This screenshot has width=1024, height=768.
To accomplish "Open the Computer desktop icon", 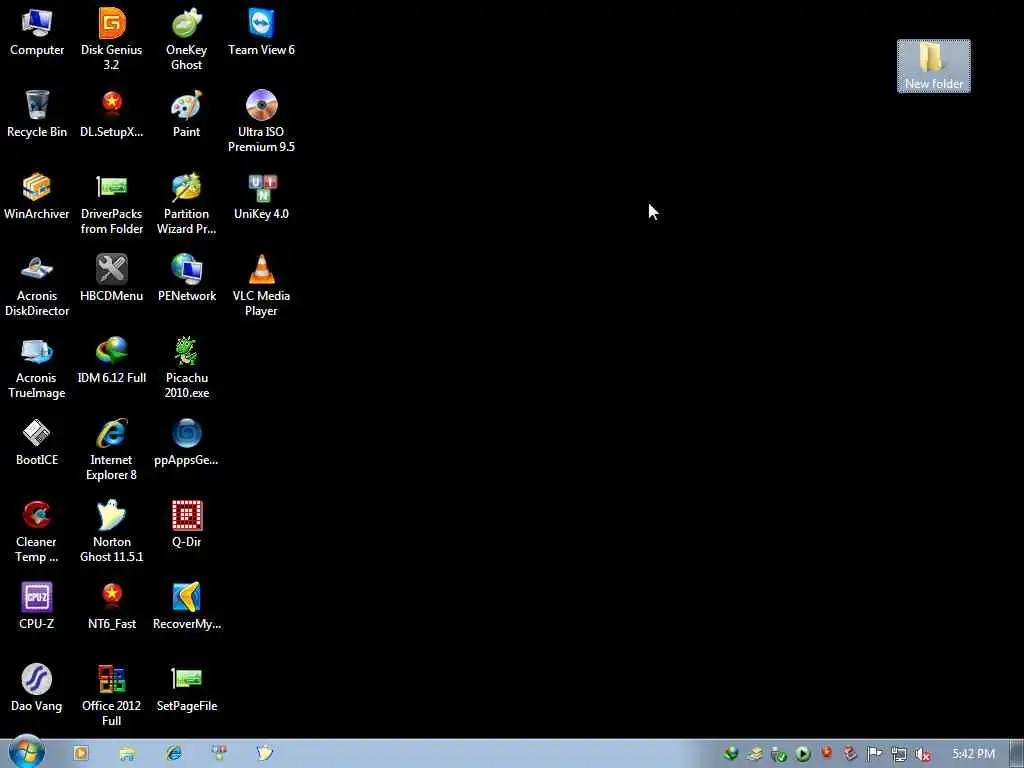I will [x=37, y=33].
